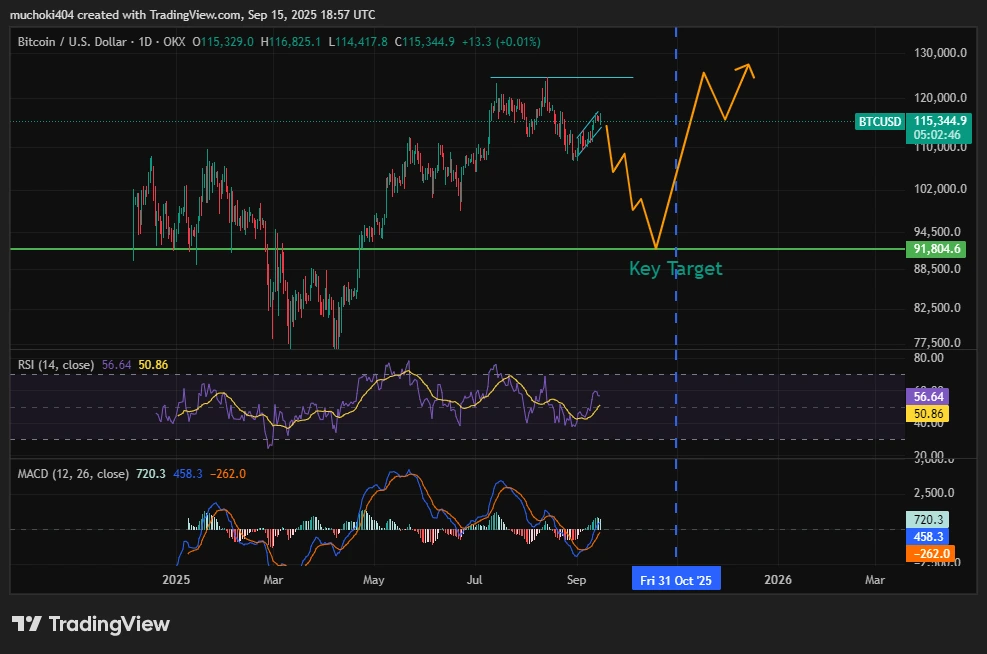Click the 130,000.0 price axis label
Image resolution: width=987 pixels, height=654 pixels.
[940, 53]
